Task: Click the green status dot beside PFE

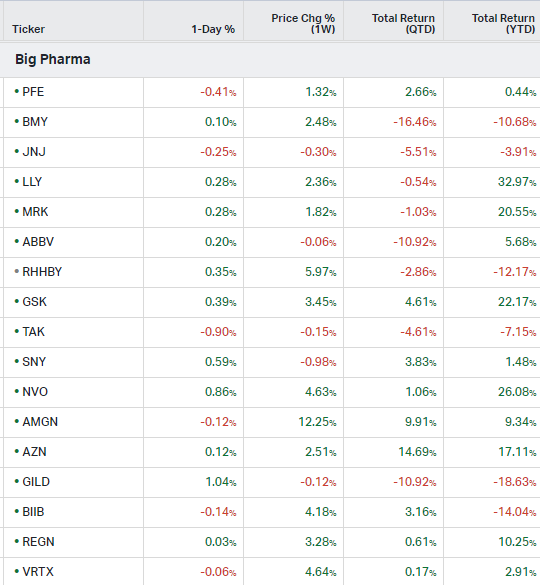Action: pos(16,91)
